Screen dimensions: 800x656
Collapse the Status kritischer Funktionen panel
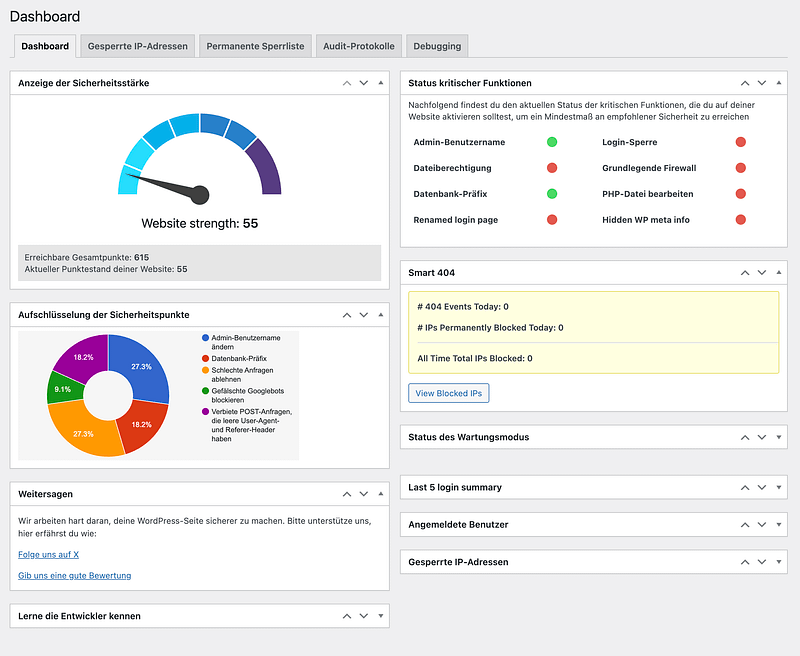click(x=778, y=83)
